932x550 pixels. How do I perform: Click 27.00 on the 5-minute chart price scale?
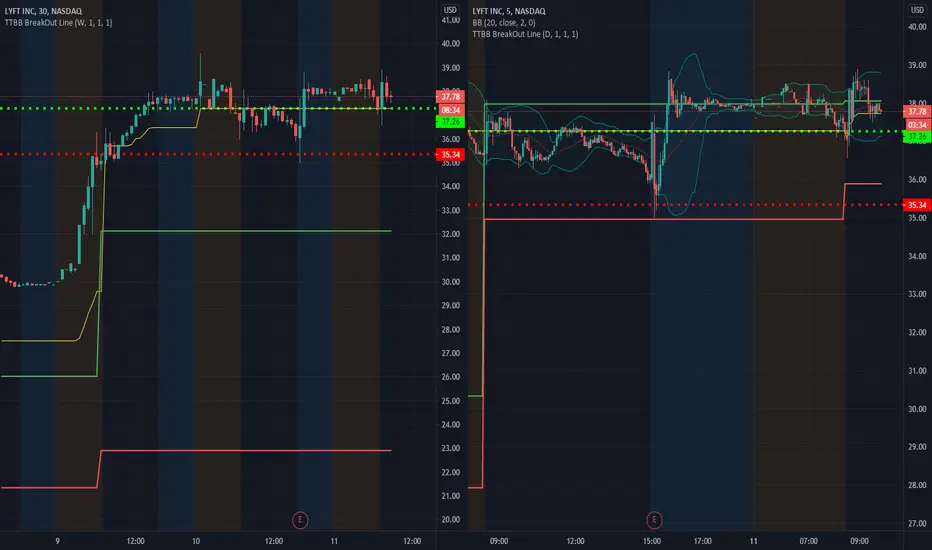click(917, 524)
